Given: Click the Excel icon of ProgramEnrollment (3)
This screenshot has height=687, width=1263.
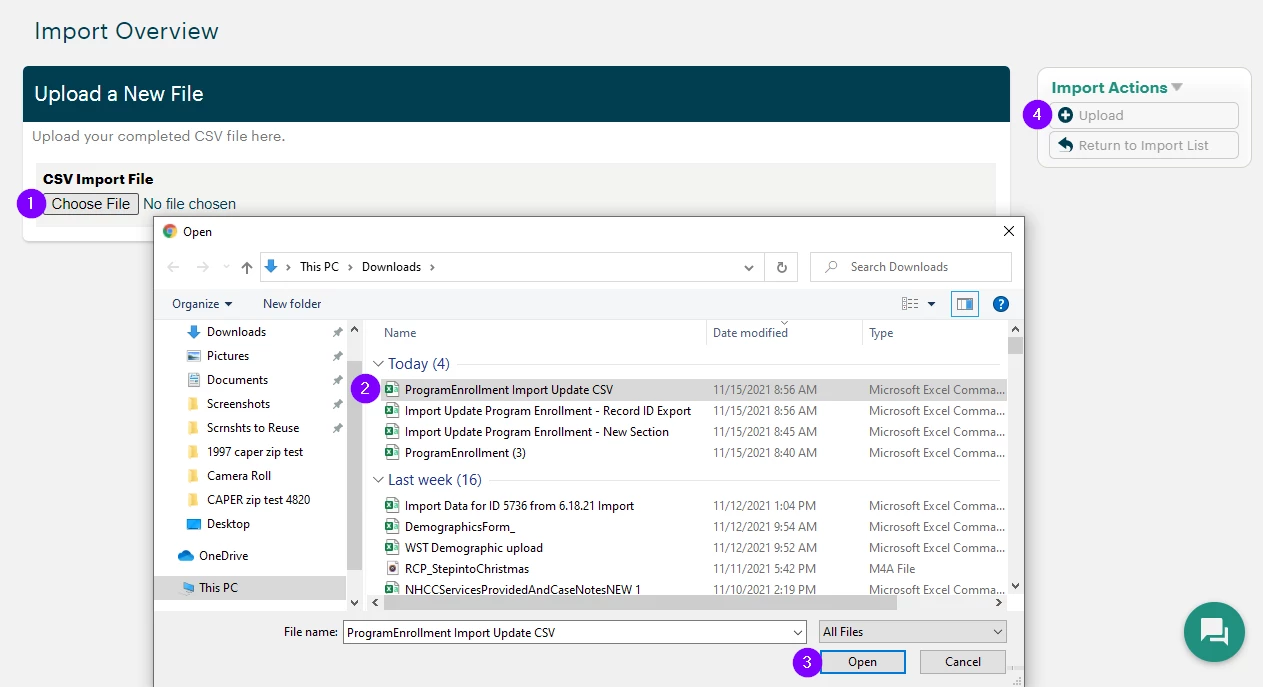Looking at the screenshot, I should point(392,453).
